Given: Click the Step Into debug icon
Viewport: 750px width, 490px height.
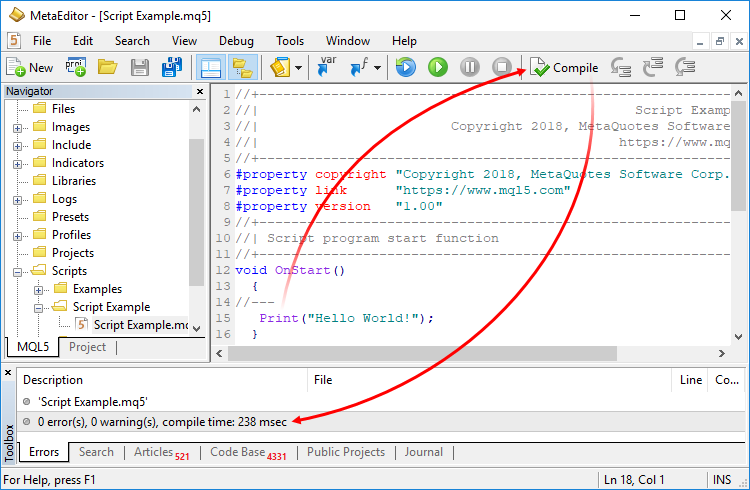Looking at the screenshot, I should [621, 67].
